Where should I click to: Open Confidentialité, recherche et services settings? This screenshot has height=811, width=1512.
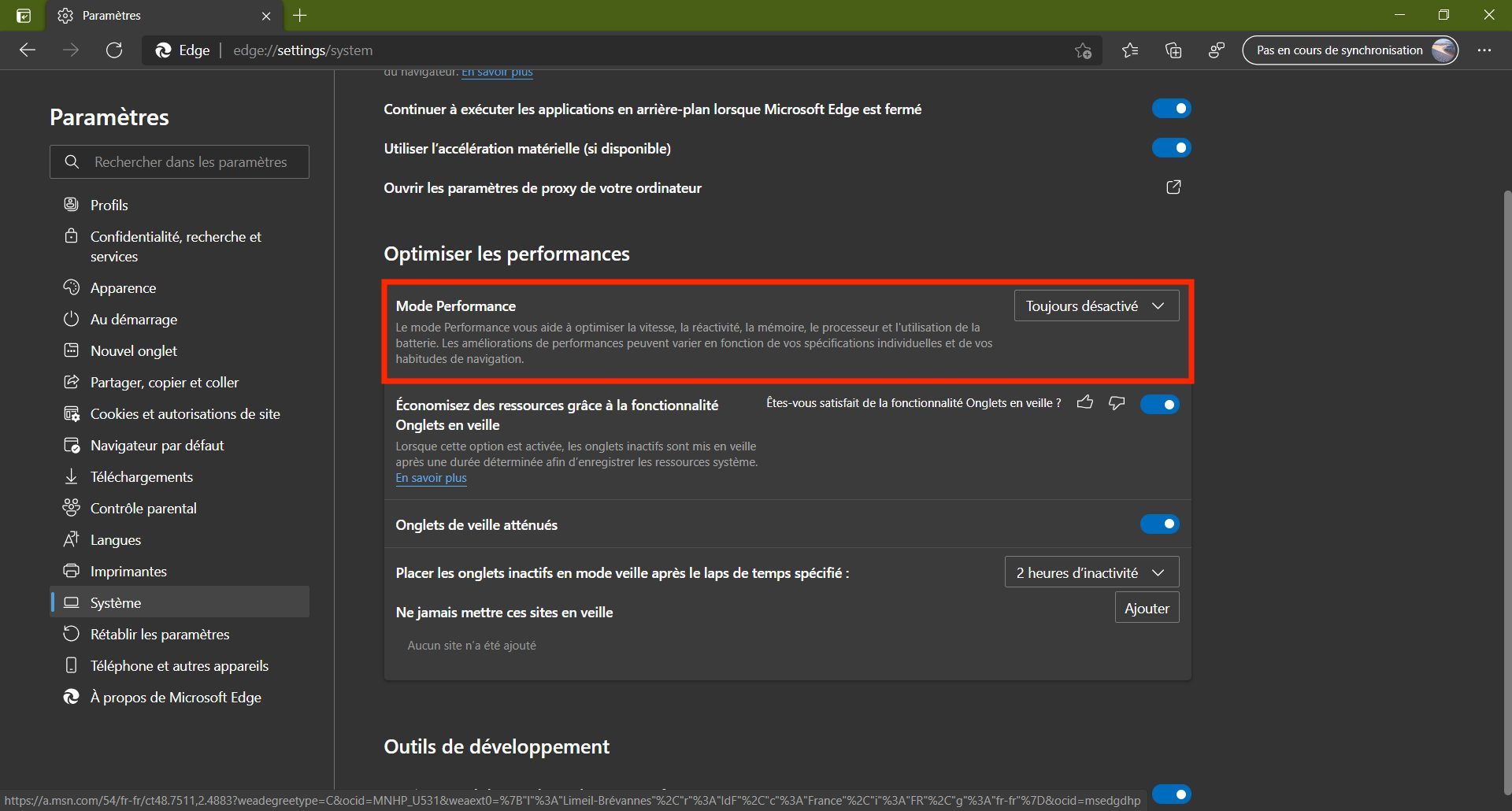[180, 246]
